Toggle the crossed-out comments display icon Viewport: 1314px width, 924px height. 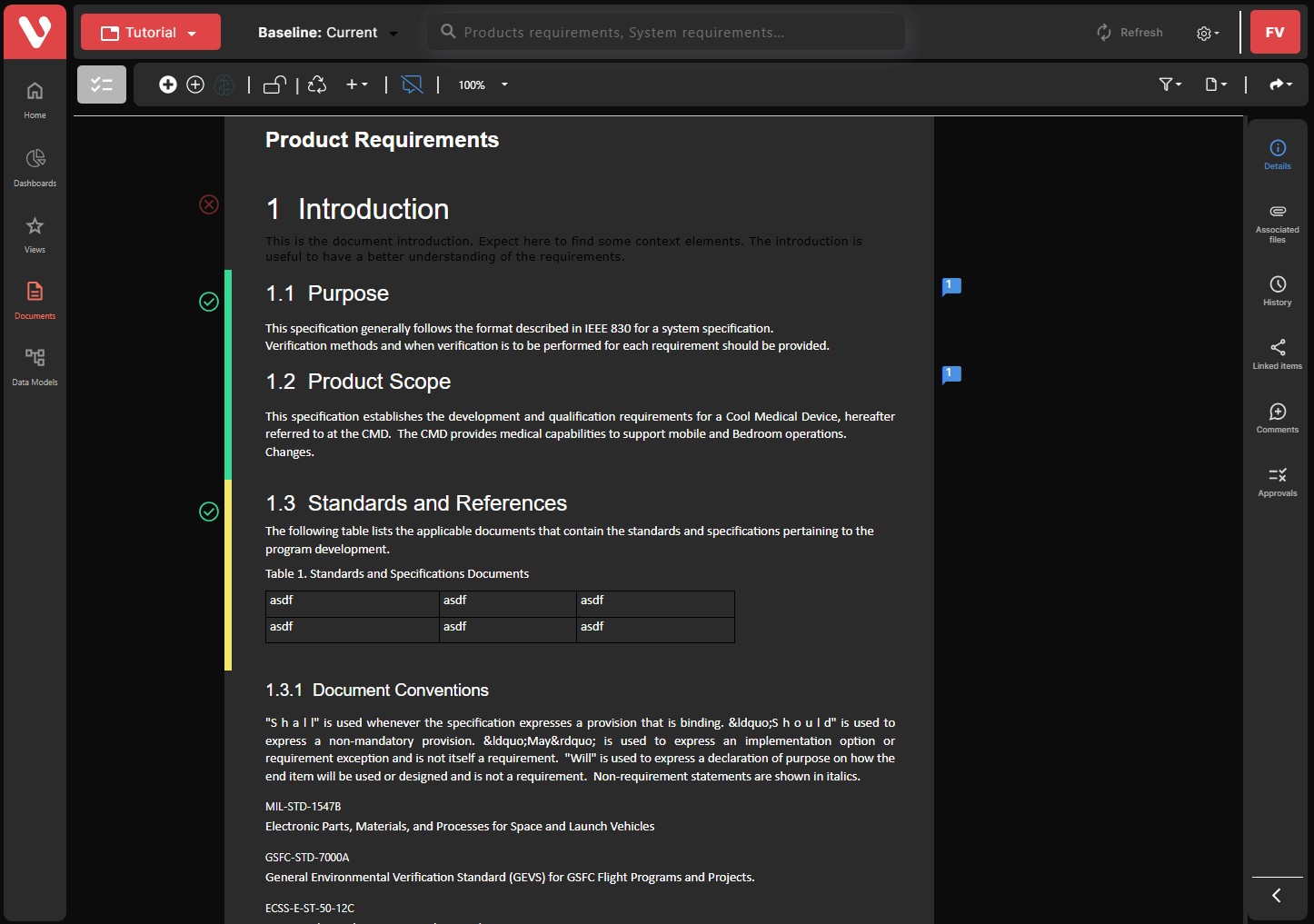point(413,84)
